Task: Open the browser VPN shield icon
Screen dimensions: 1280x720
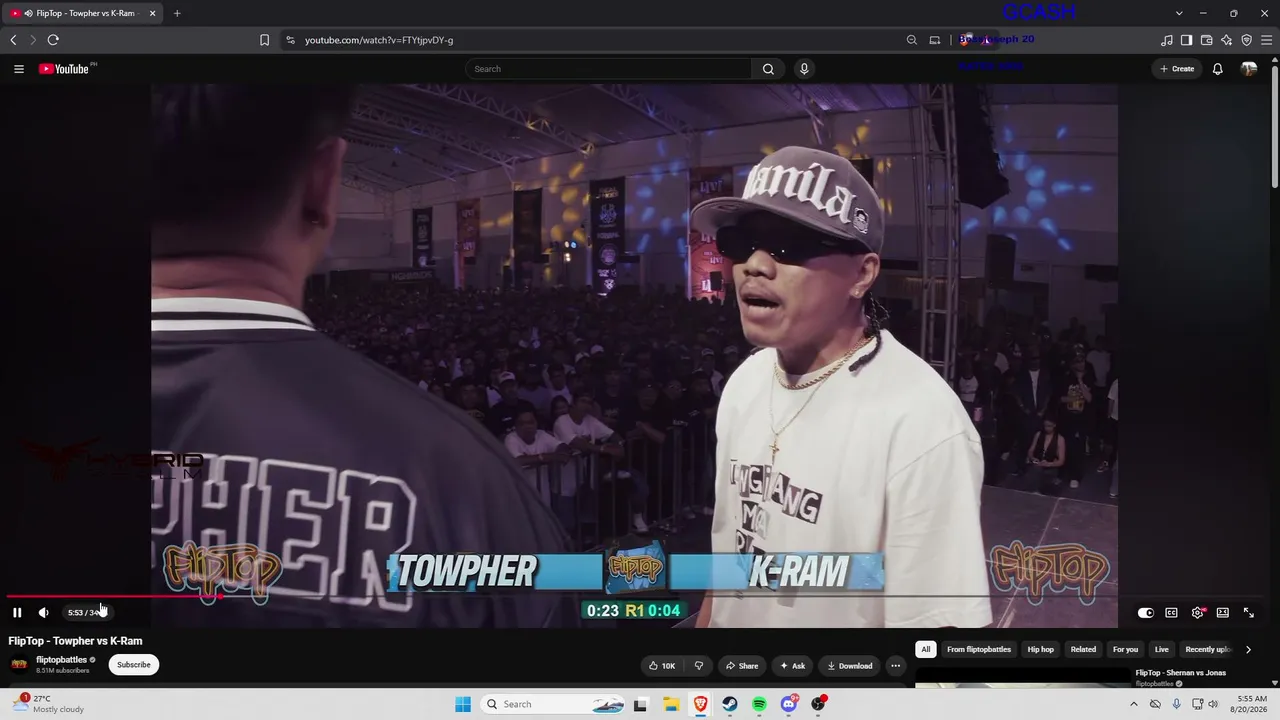Action: point(1246,40)
